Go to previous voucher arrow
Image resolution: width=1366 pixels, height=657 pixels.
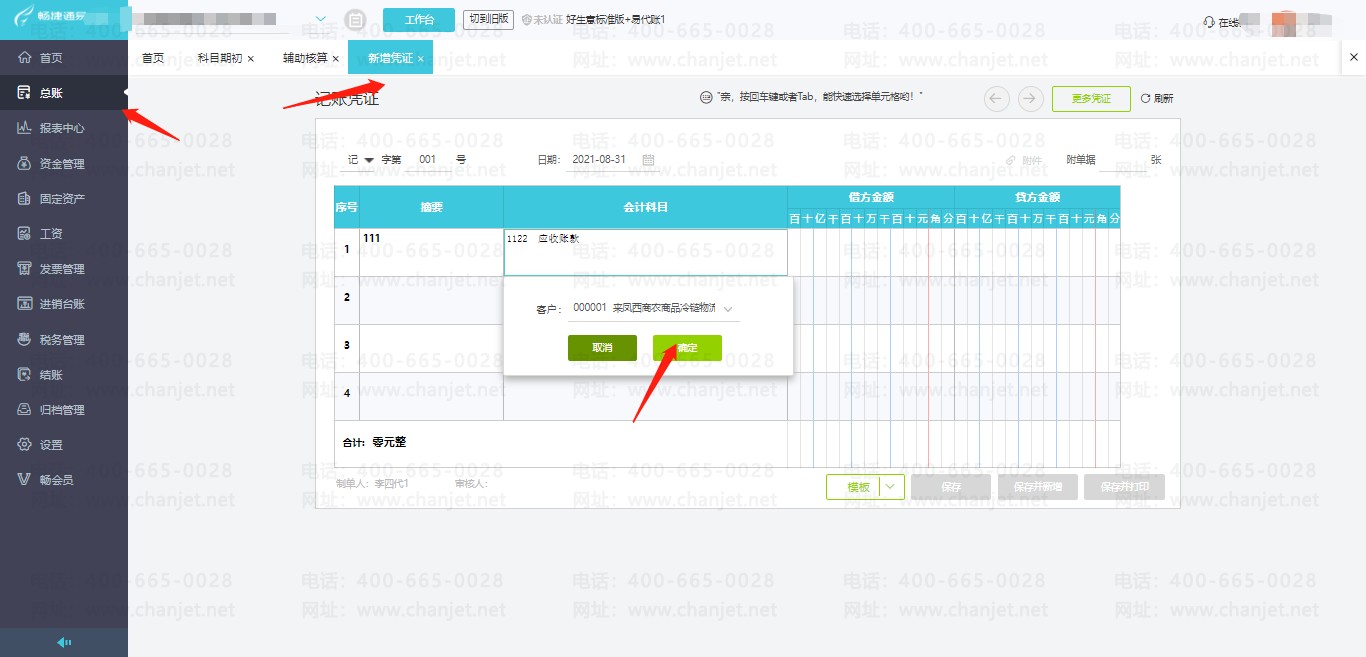pyautogui.click(x=997, y=98)
